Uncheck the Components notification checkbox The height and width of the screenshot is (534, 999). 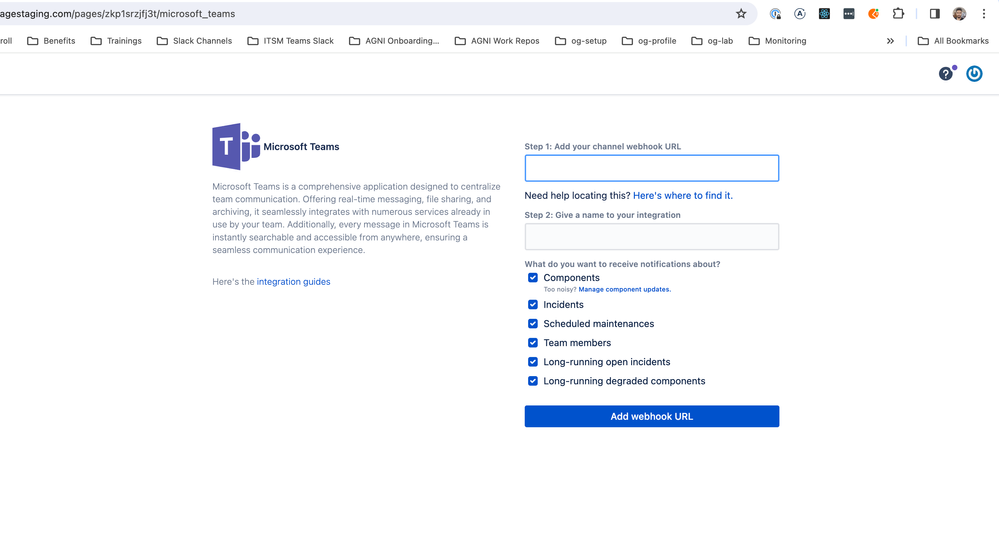tap(533, 278)
